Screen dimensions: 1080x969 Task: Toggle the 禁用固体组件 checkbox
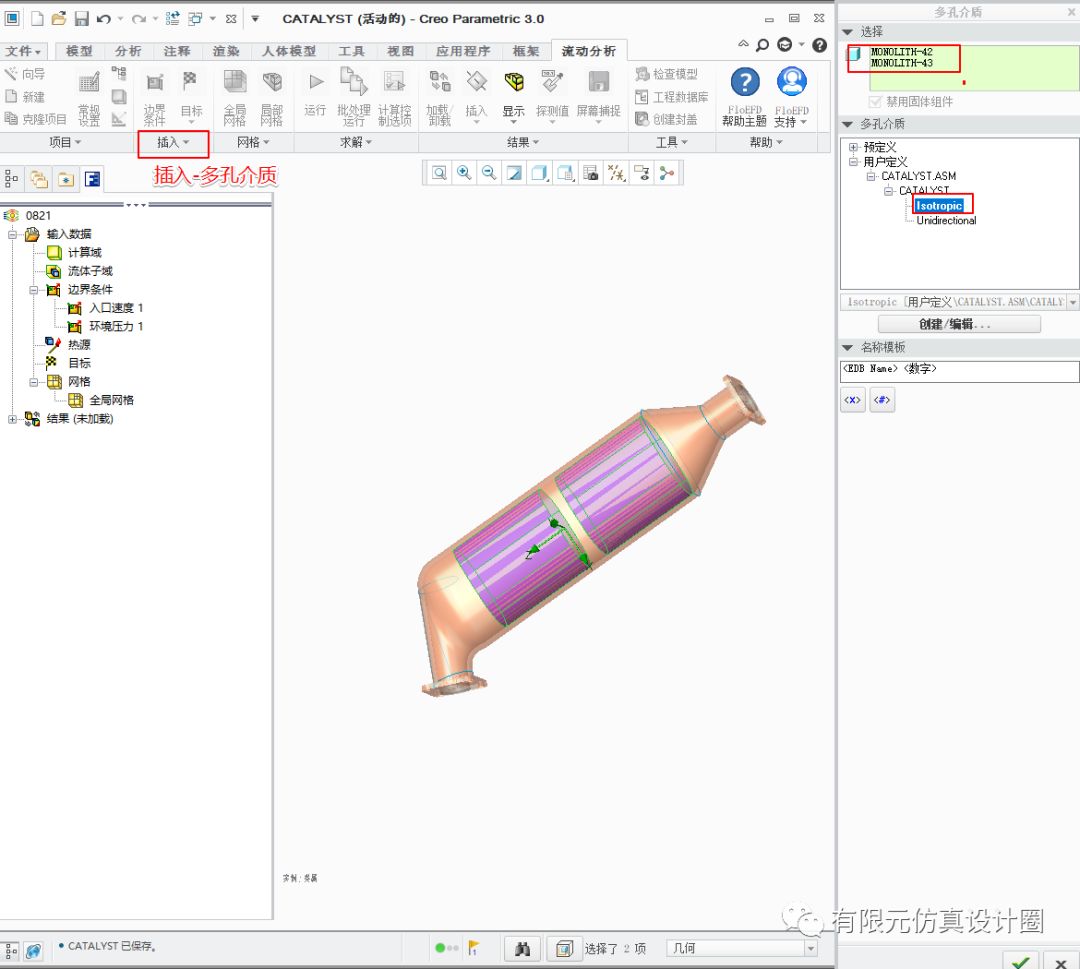(x=877, y=102)
